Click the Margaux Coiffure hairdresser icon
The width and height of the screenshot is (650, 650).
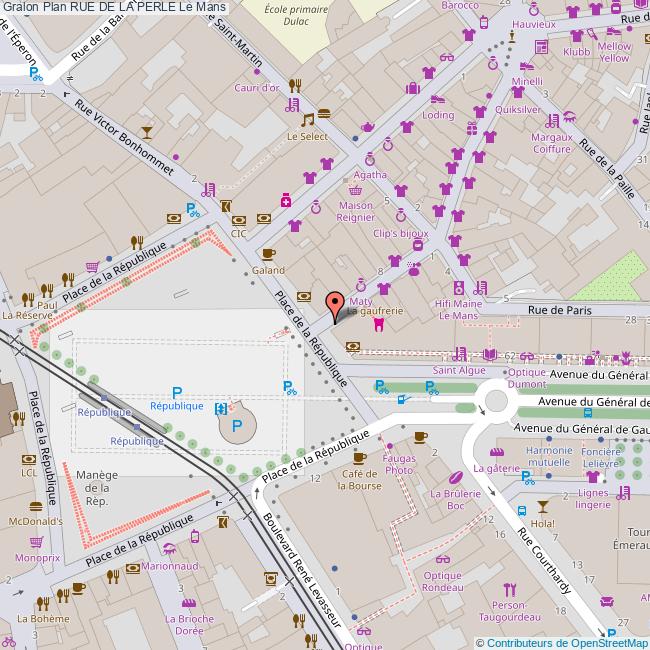pyautogui.click(x=569, y=116)
